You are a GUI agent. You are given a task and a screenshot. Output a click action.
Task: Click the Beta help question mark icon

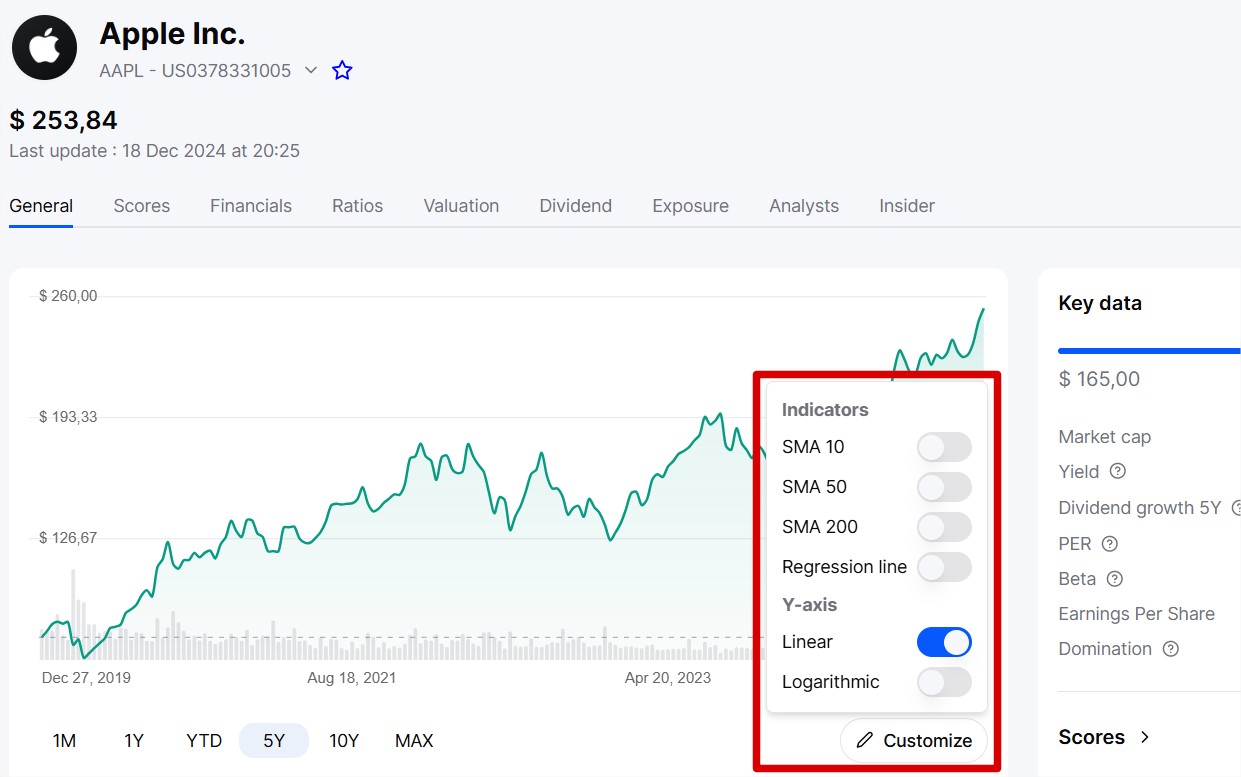click(1115, 579)
